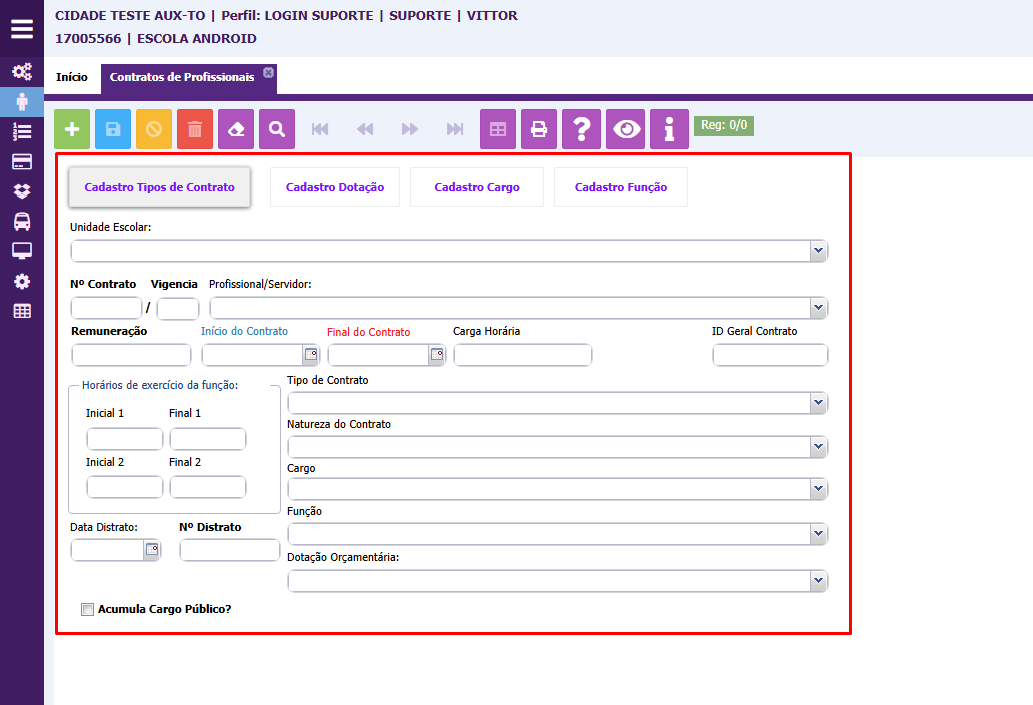
Task: Expand the Dotação Orçamentária dropdown
Action: (x=818, y=581)
